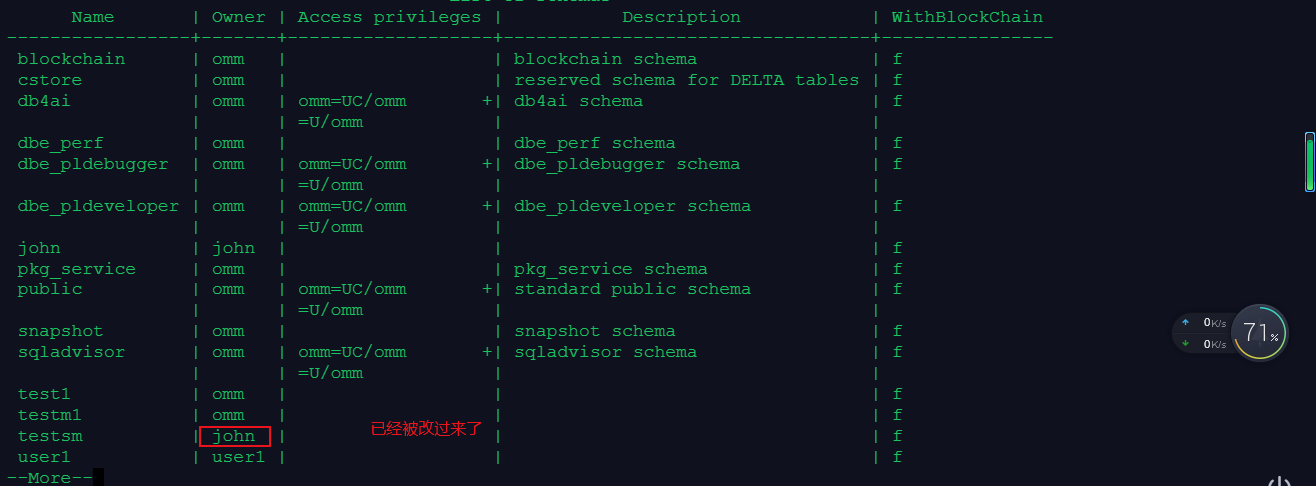Click the Access privileges column header

[x=389, y=17]
